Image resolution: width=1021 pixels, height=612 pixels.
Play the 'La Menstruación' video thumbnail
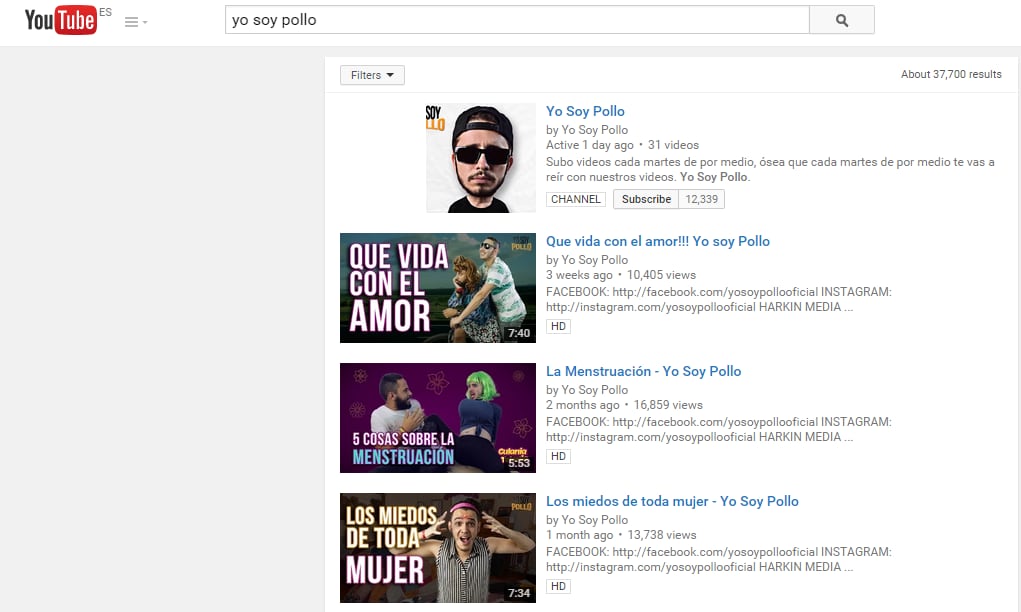click(438, 418)
